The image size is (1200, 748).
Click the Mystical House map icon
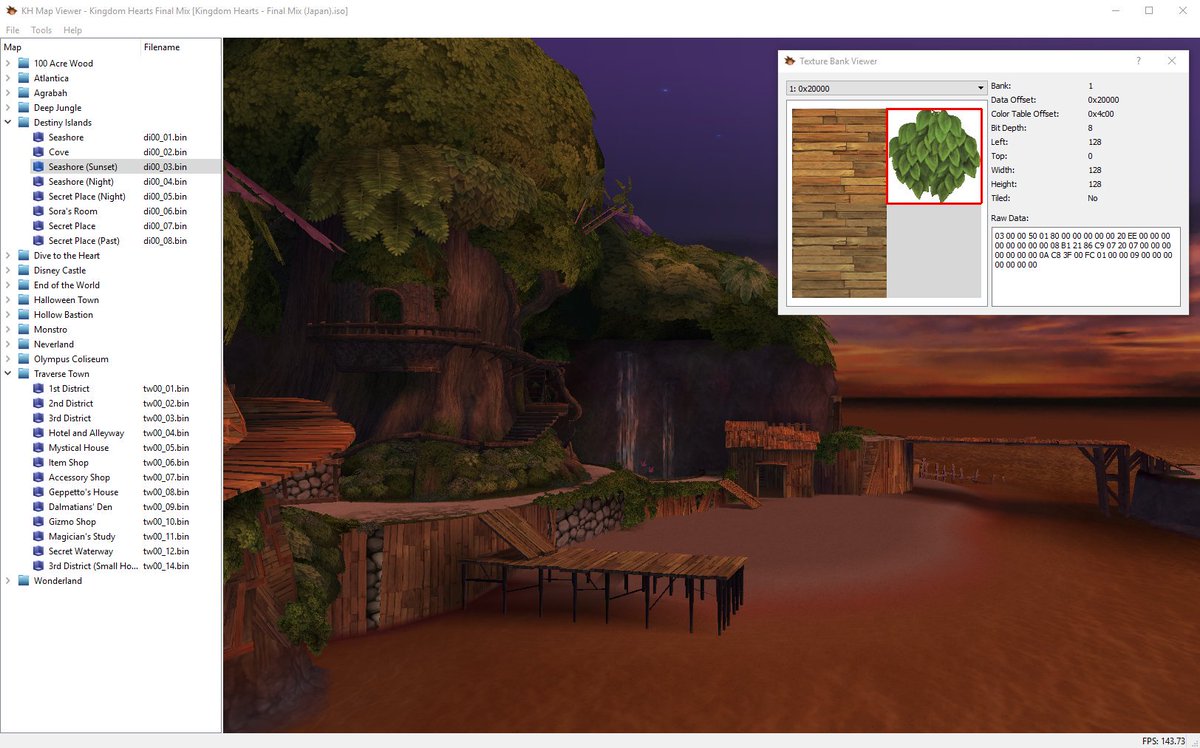(38, 447)
